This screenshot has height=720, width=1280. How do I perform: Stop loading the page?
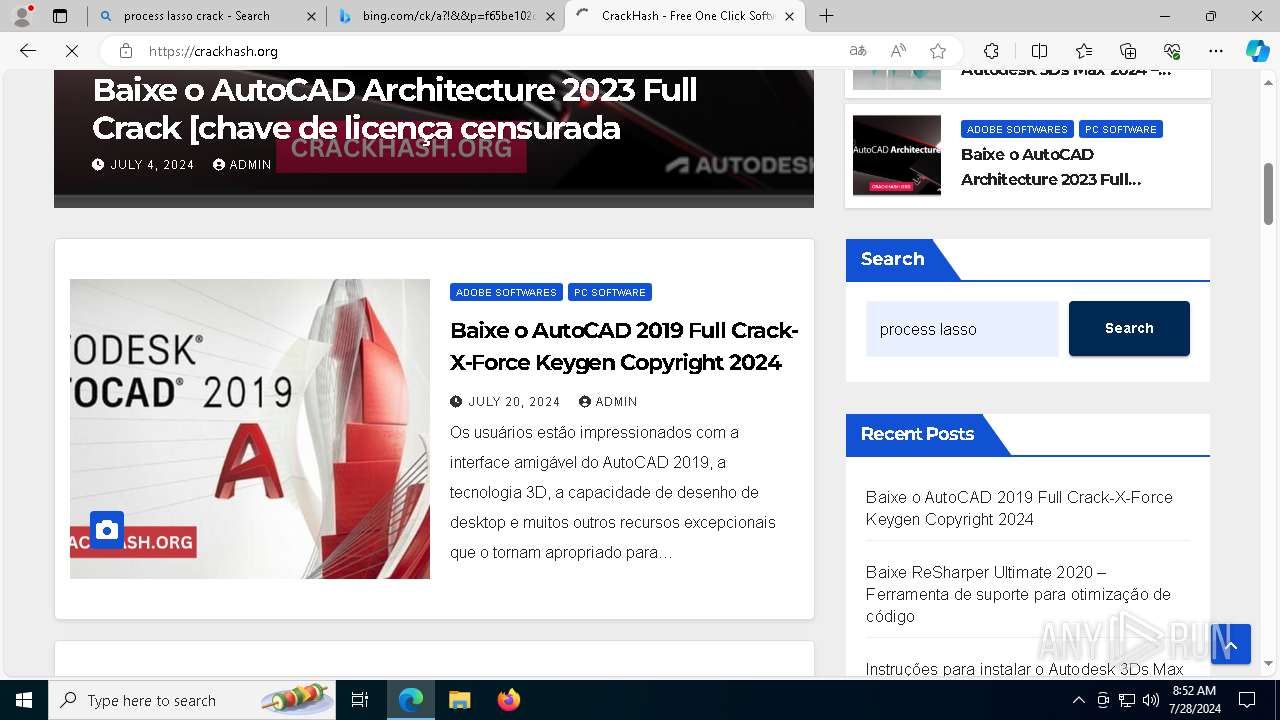[72, 51]
